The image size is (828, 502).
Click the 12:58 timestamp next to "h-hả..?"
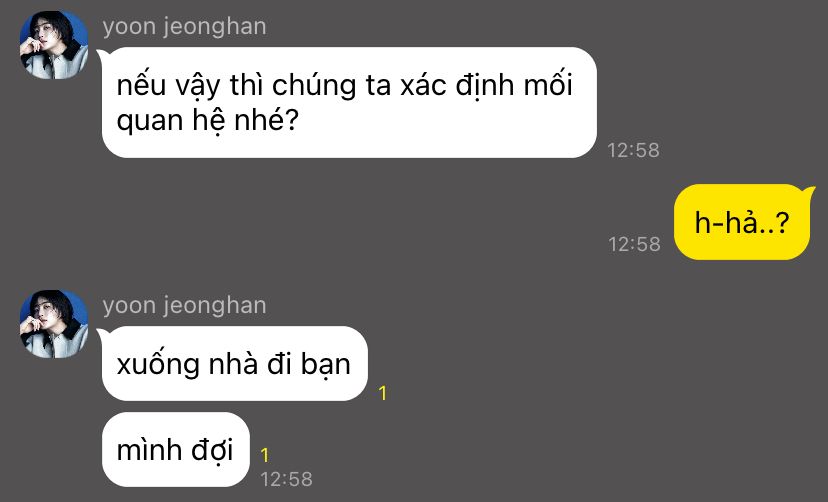(634, 244)
